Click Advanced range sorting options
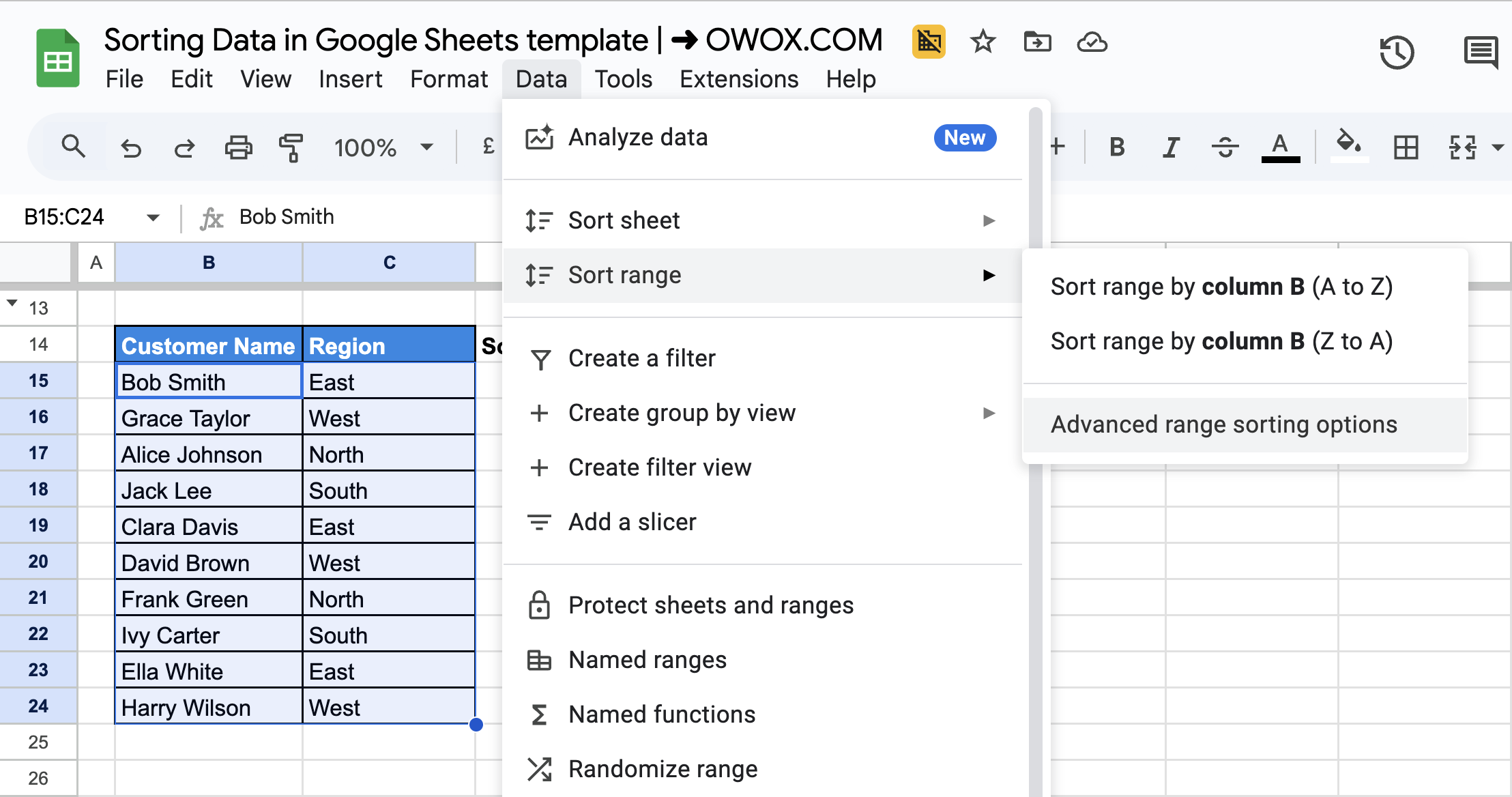Viewport: 1512px width, 797px height. (1224, 424)
